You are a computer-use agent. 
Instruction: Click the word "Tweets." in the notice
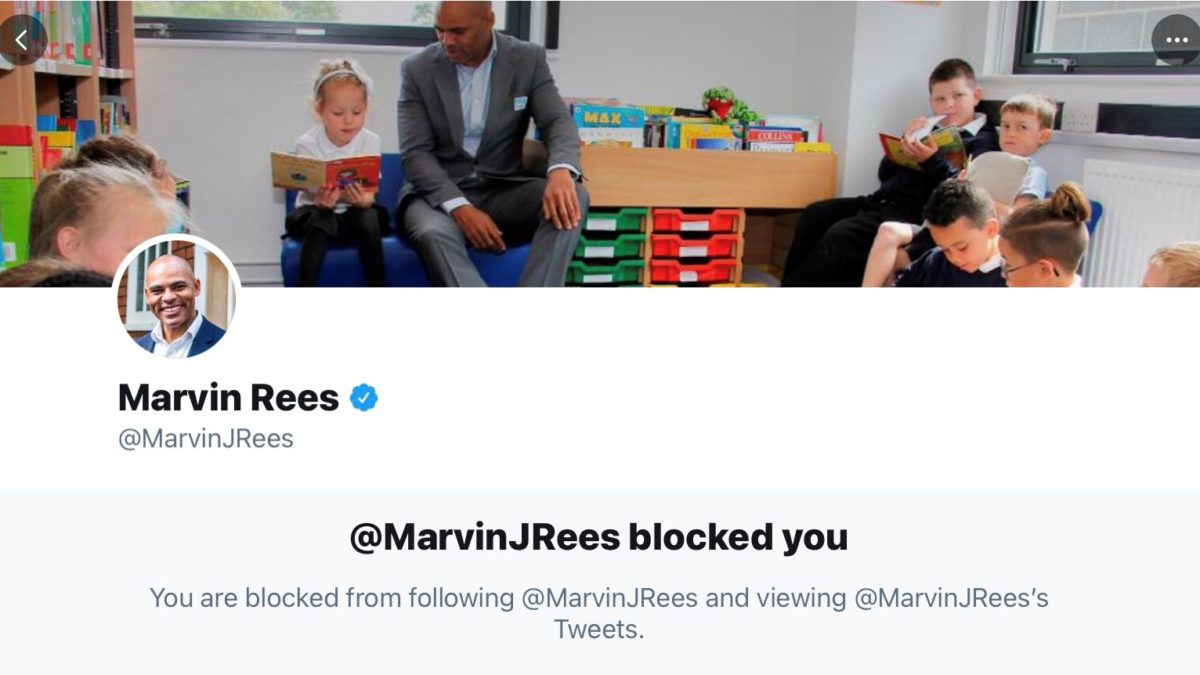click(x=600, y=629)
